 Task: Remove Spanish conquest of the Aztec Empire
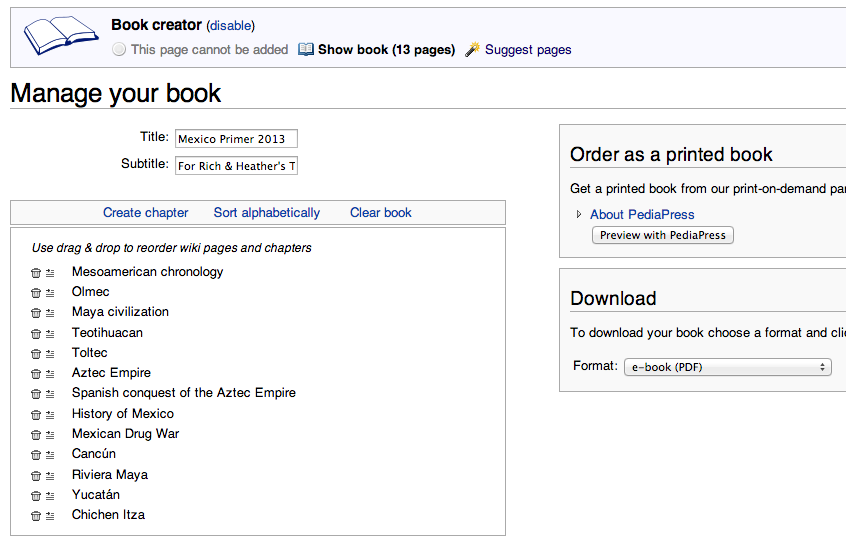tap(36, 394)
